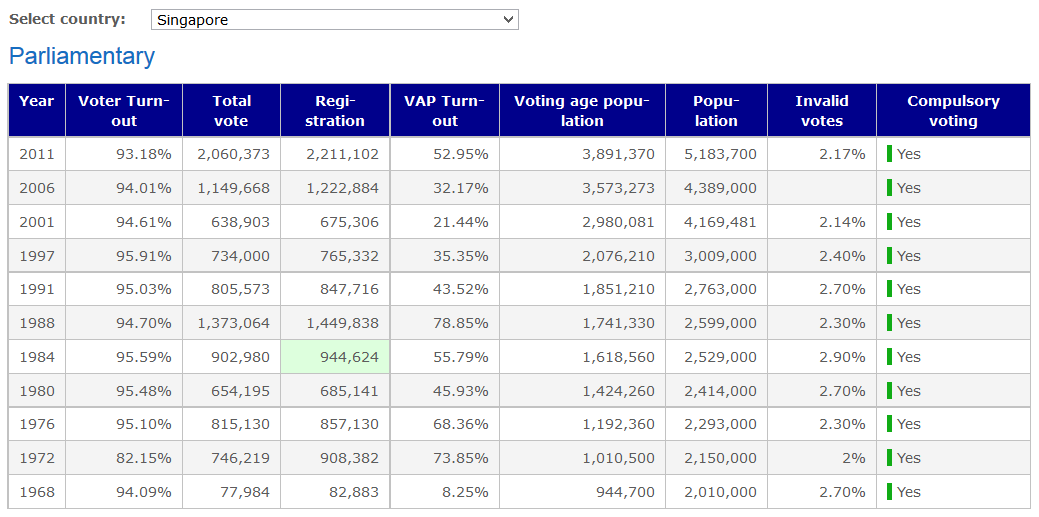The width and height of the screenshot is (1039, 517).
Task: Click the VAP Turnout column header
Action: 444,110
